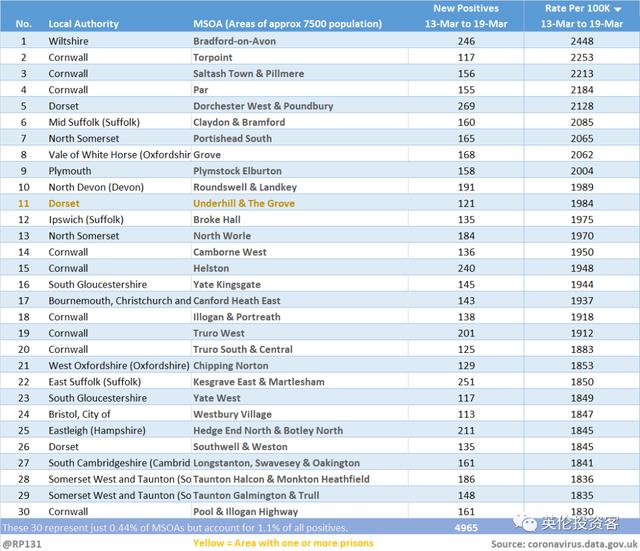
Task: Select the 'Pool & Illogan Highway' cell
Action: tap(245, 512)
